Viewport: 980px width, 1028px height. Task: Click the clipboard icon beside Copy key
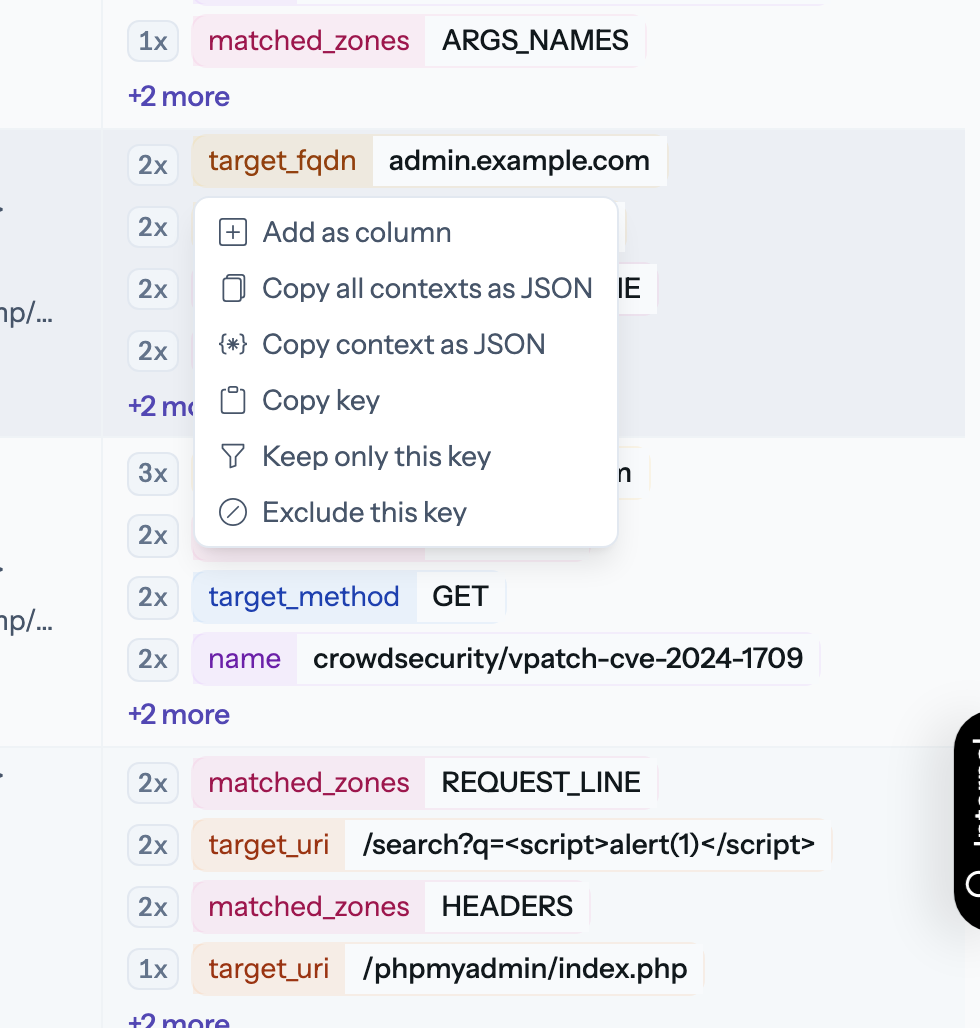point(233,400)
